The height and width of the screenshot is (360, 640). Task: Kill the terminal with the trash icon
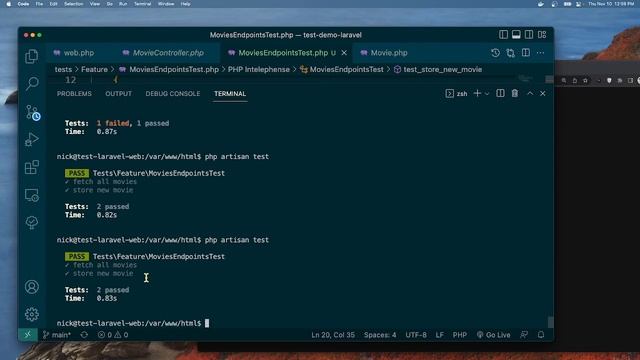click(x=515, y=93)
